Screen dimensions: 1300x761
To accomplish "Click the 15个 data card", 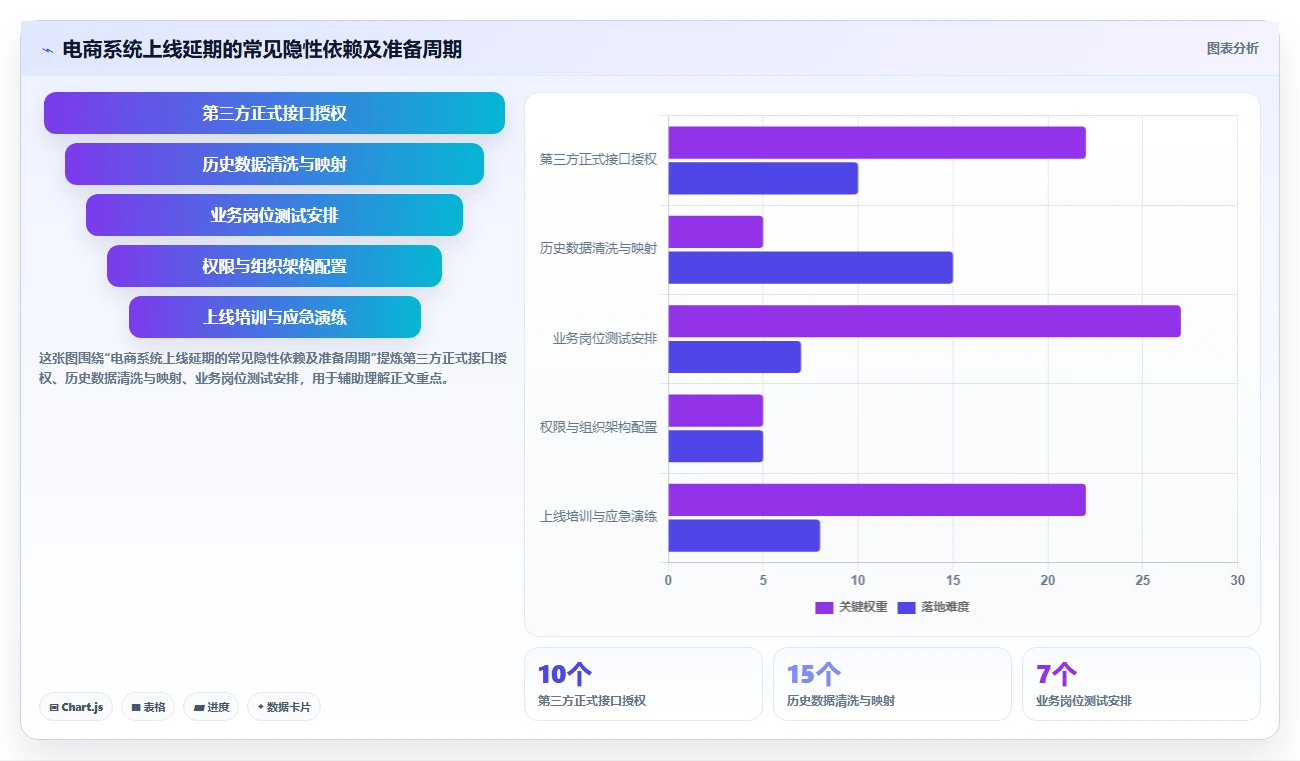I will (892, 684).
